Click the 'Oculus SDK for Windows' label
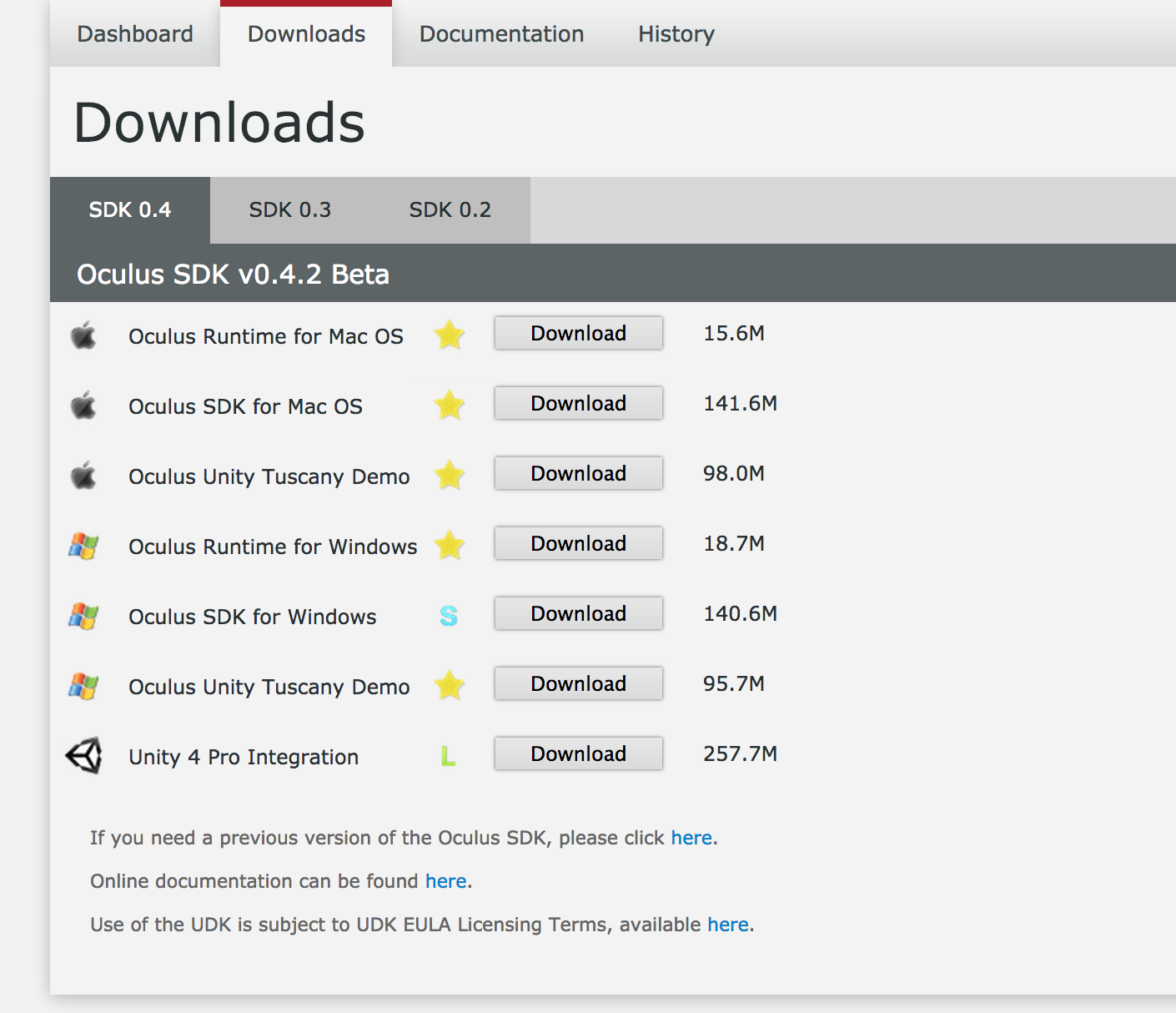The height and width of the screenshot is (1013, 1176). pyautogui.click(x=253, y=617)
